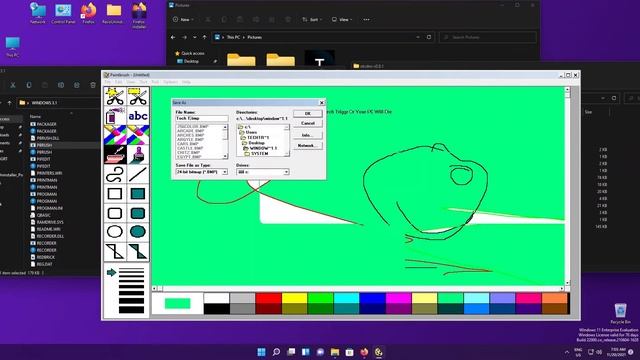Choose the straight Line tool
Screen dimensions: 640x360
pyautogui.click(x=138, y=174)
